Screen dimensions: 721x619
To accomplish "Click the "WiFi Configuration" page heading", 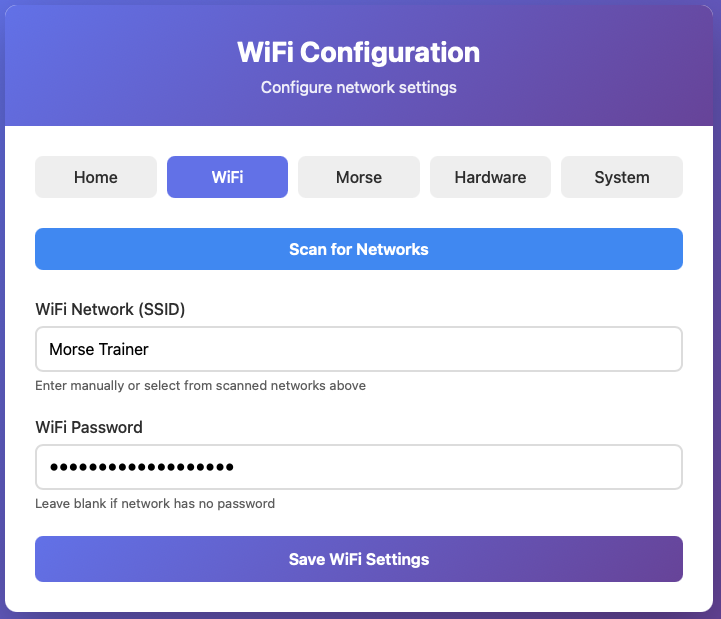I will click(359, 52).
